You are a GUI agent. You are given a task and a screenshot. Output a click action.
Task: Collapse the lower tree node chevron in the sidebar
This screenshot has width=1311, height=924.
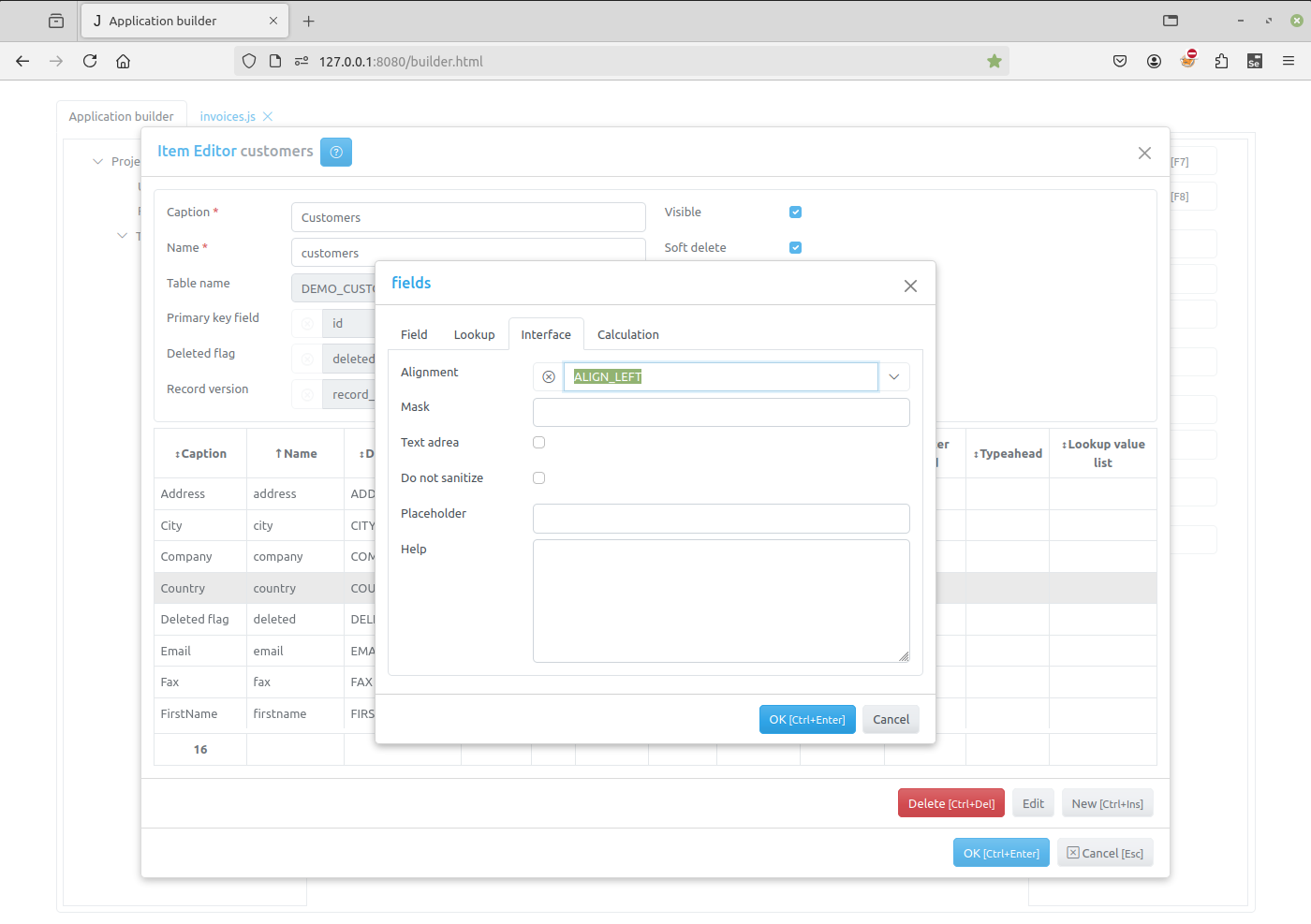click(123, 236)
